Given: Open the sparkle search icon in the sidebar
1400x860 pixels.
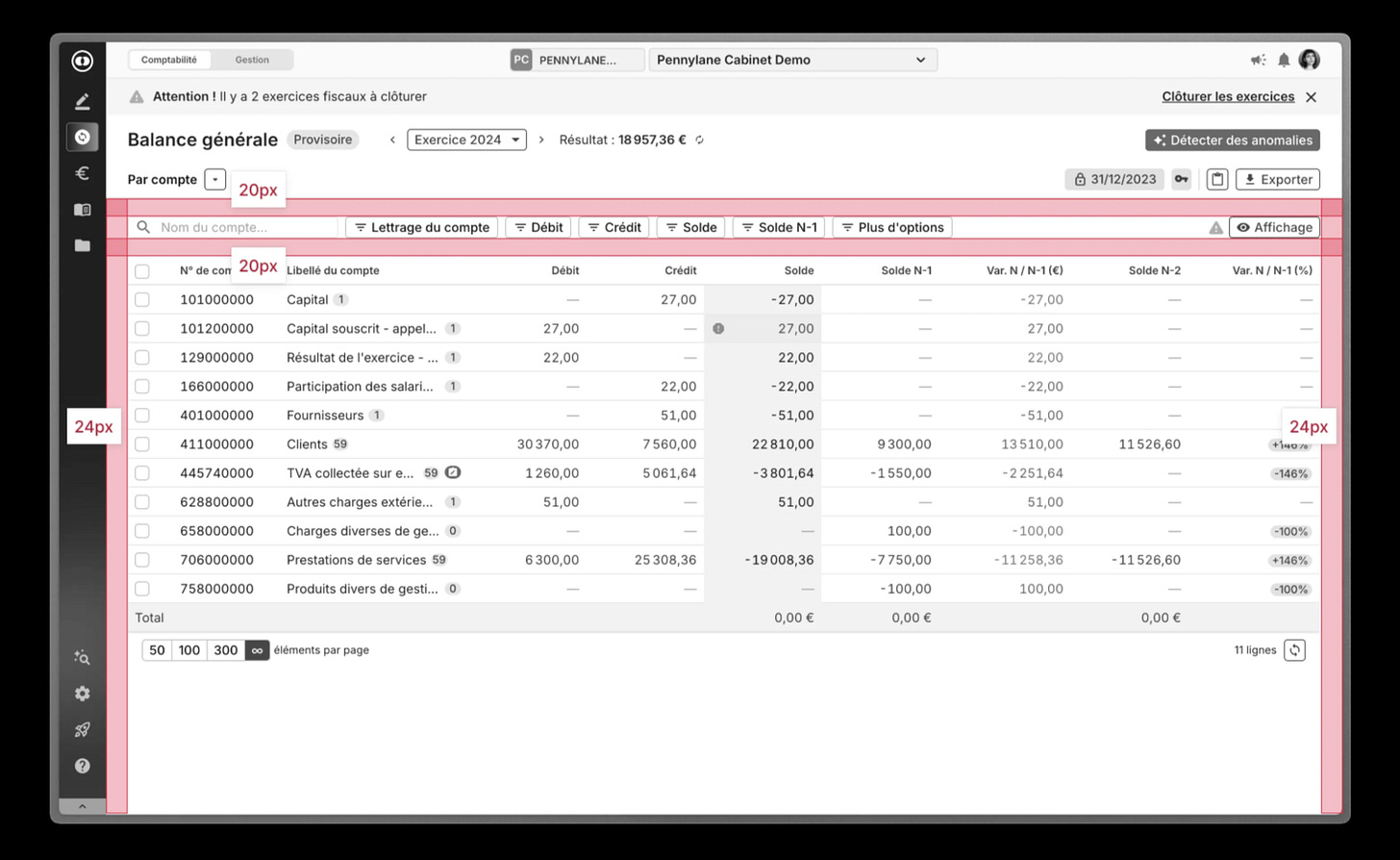Looking at the screenshot, I should tap(83, 657).
